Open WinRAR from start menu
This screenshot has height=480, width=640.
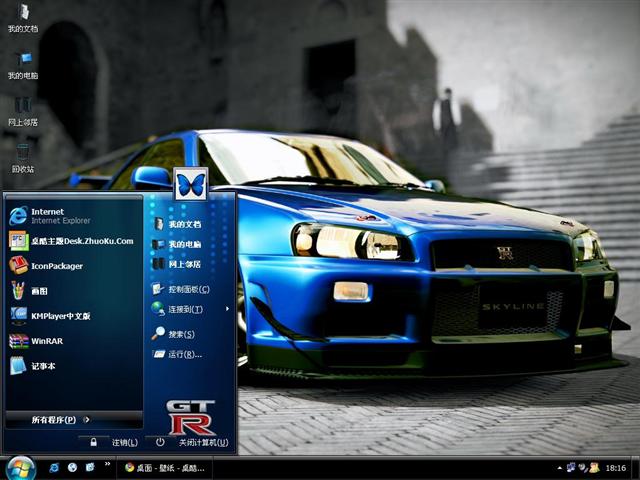pyautogui.click(x=74, y=341)
